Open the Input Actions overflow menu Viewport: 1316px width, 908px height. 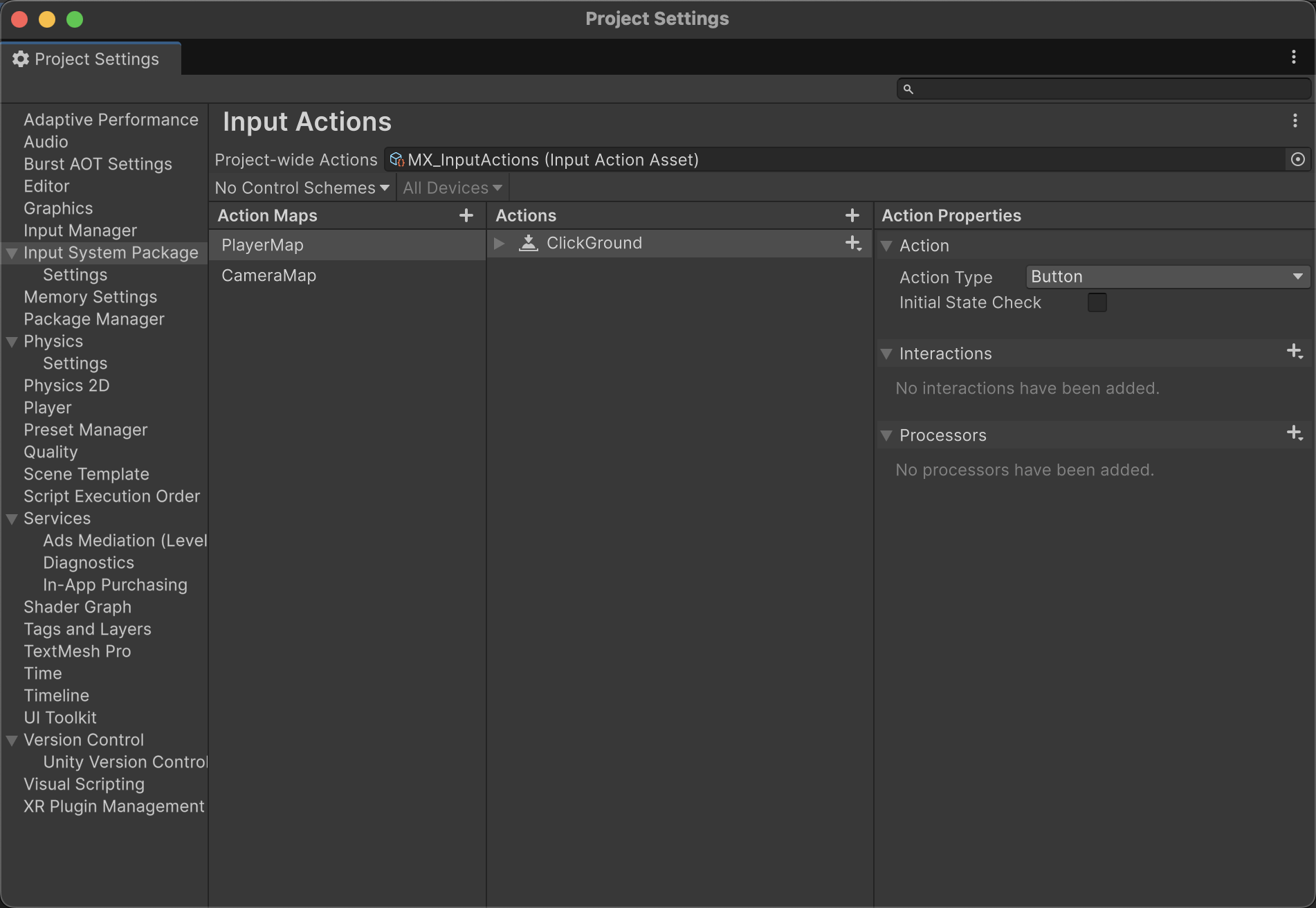point(1295,120)
